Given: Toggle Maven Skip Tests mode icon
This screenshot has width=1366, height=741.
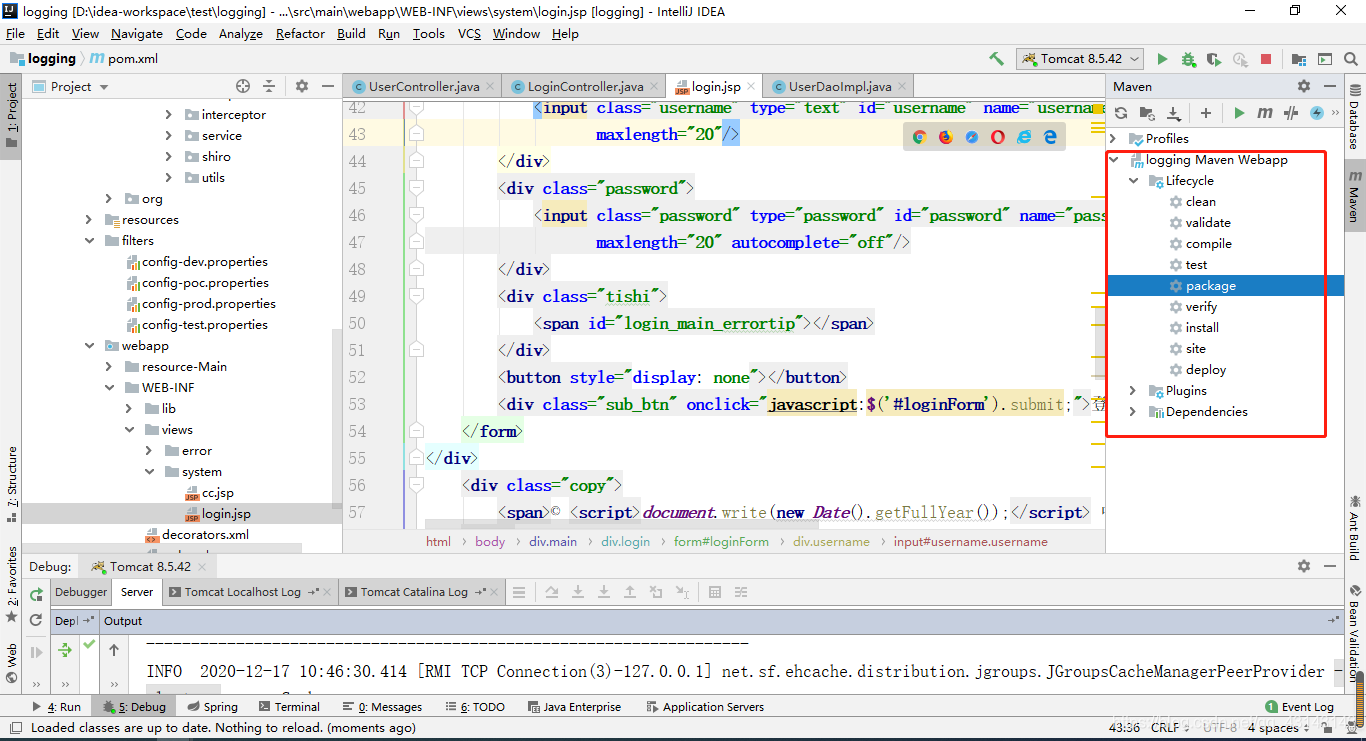Looking at the screenshot, I should [1317, 113].
